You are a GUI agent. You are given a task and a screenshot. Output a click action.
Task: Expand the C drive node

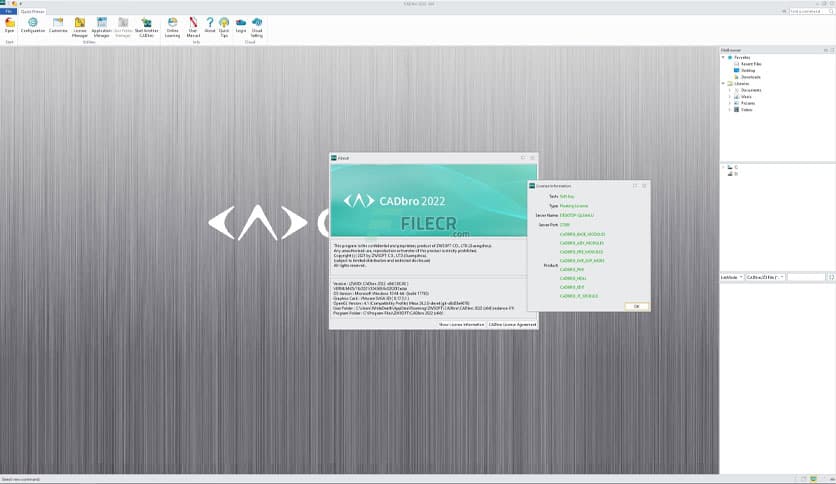coord(724,167)
